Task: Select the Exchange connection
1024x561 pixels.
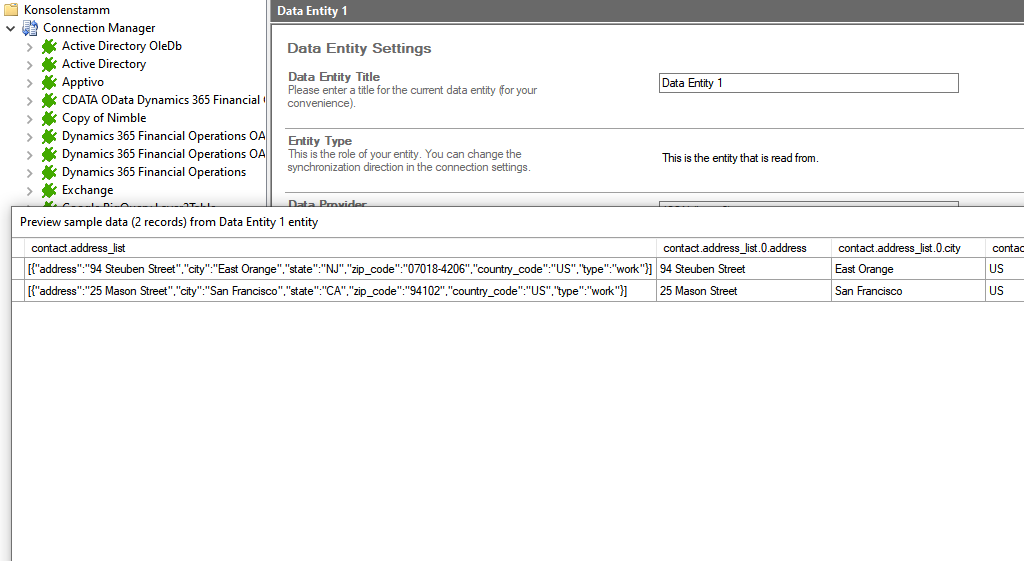Action: [x=88, y=189]
